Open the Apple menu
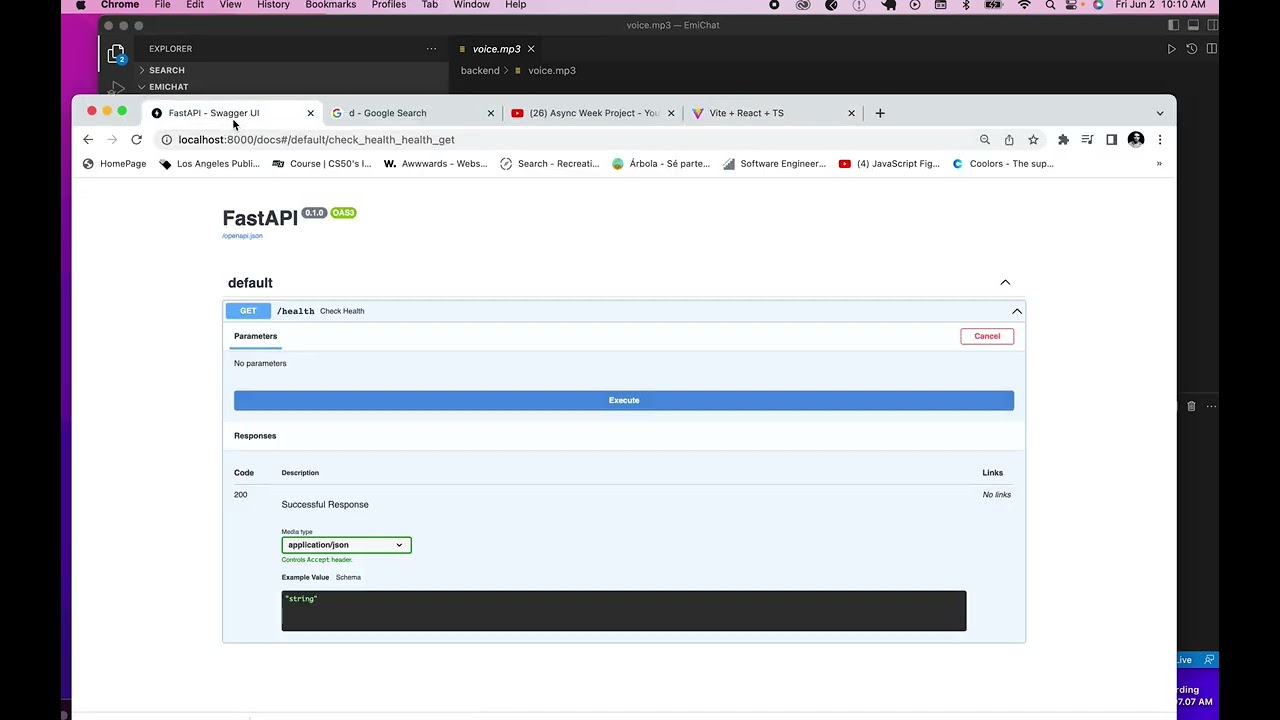This screenshot has width=1280, height=720. [x=81, y=5]
